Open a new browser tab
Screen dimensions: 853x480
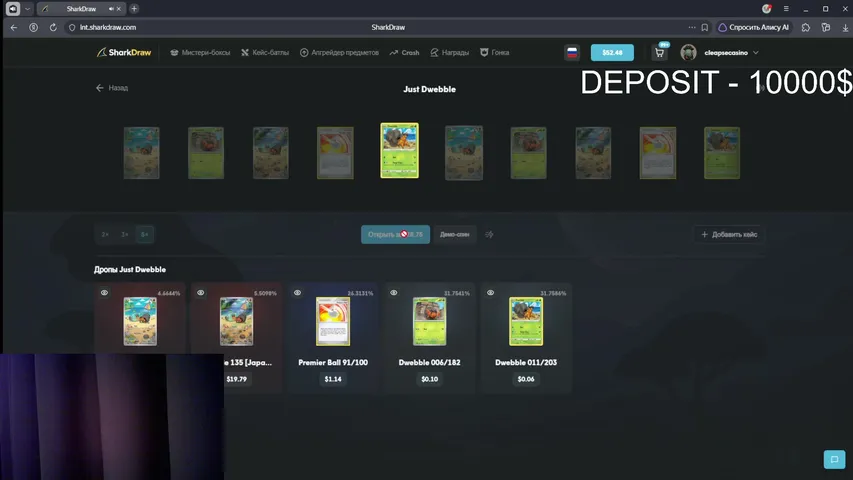134,9
